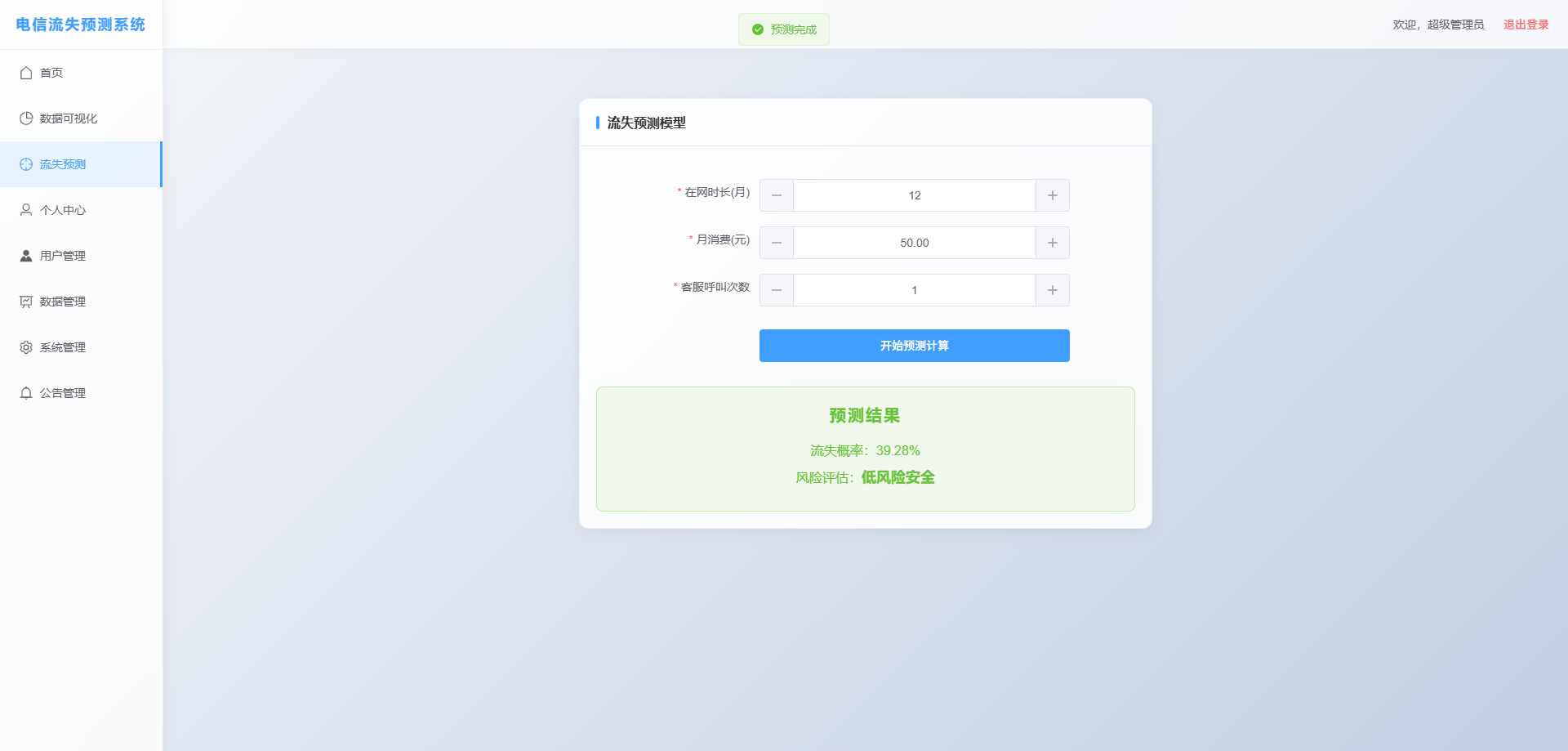Image resolution: width=1568 pixels, height=751 pixels.
Task: Increase the 在网时长 months value
Action: coord(1052,195)
